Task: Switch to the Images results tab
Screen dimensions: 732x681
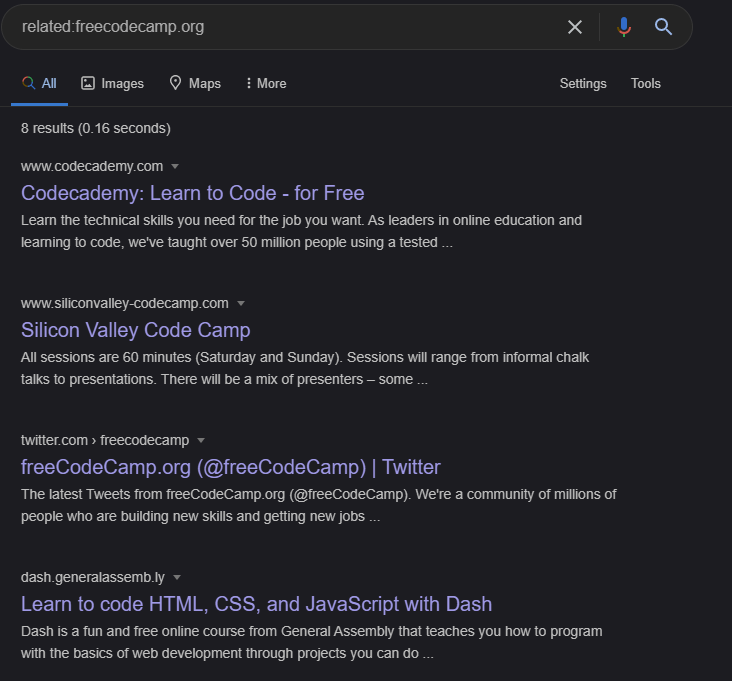Action: click(122, 84)
